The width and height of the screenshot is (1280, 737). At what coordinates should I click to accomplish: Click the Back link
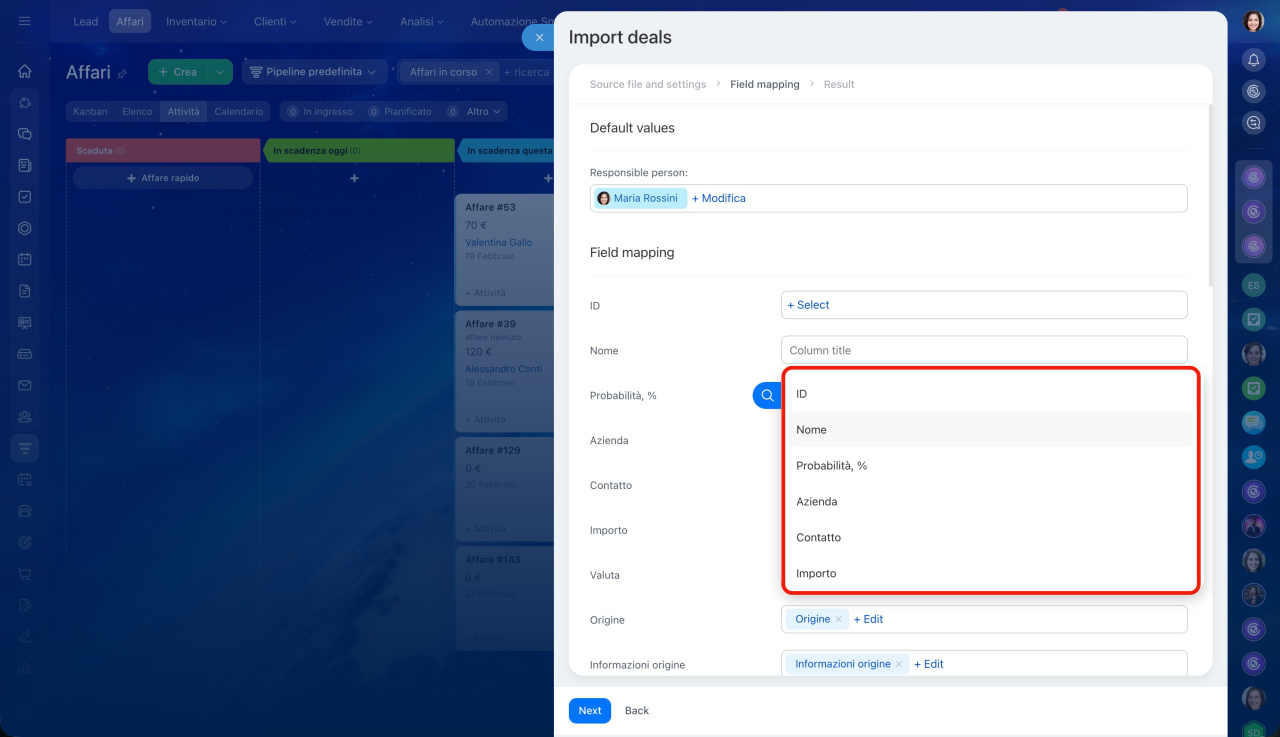pyautogui.click(x=636, y=711)
